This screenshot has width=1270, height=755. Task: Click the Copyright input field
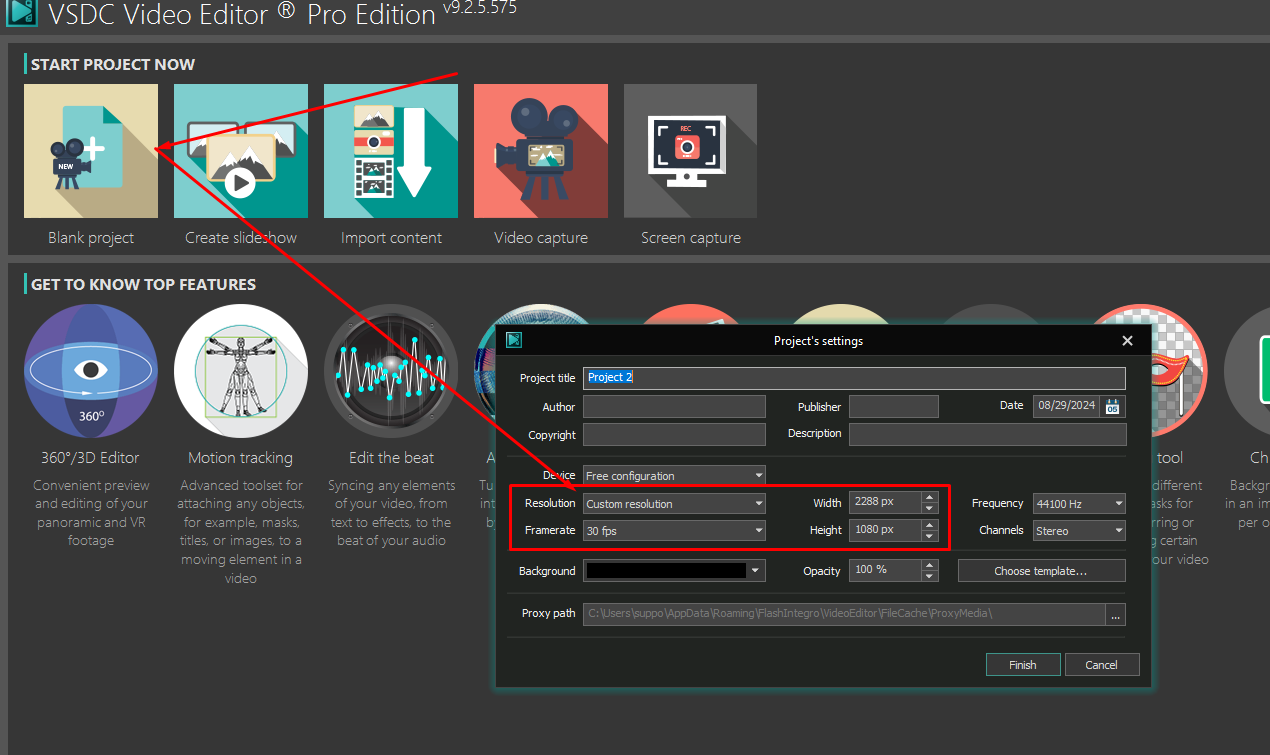click(674, 434)
